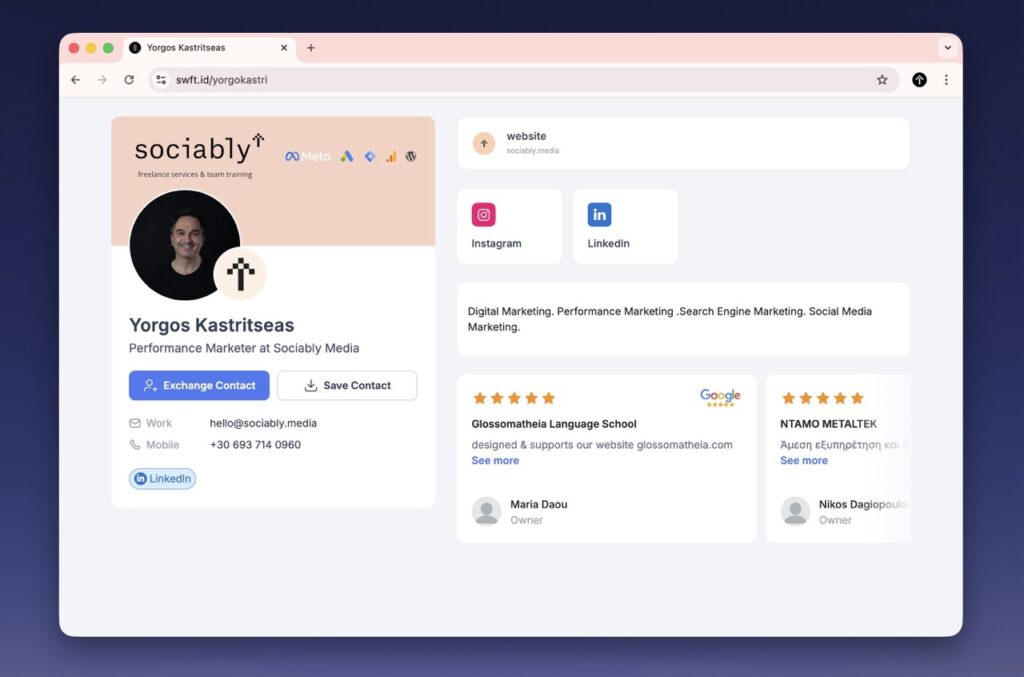Open the site information icon in address bar

coord(161,80)
